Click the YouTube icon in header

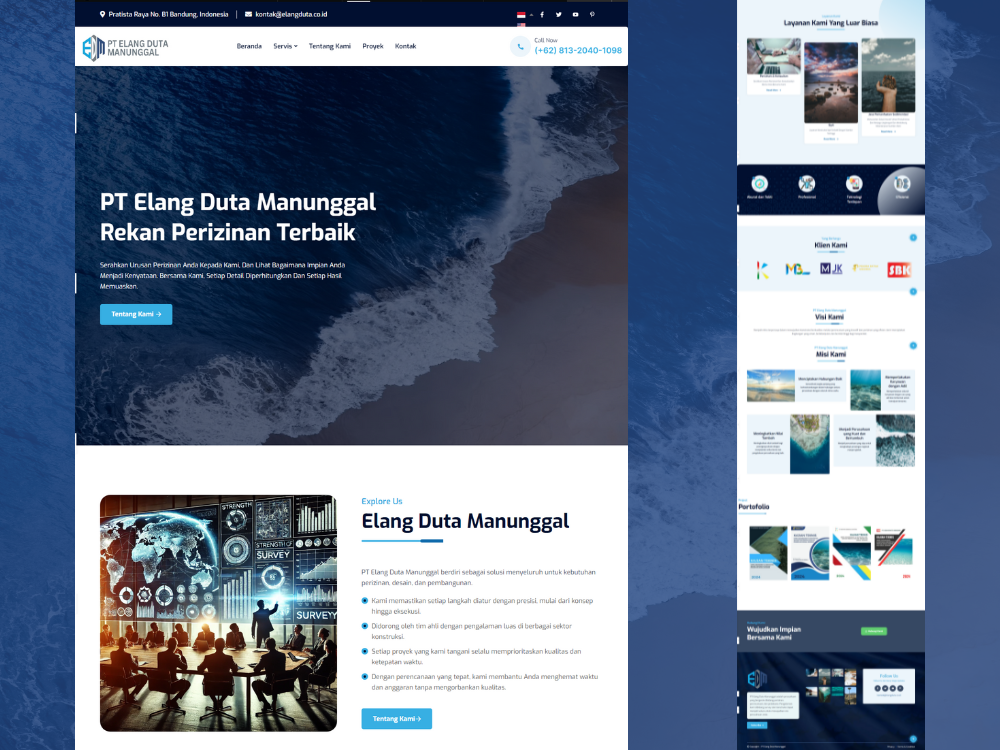click(575, 15)
